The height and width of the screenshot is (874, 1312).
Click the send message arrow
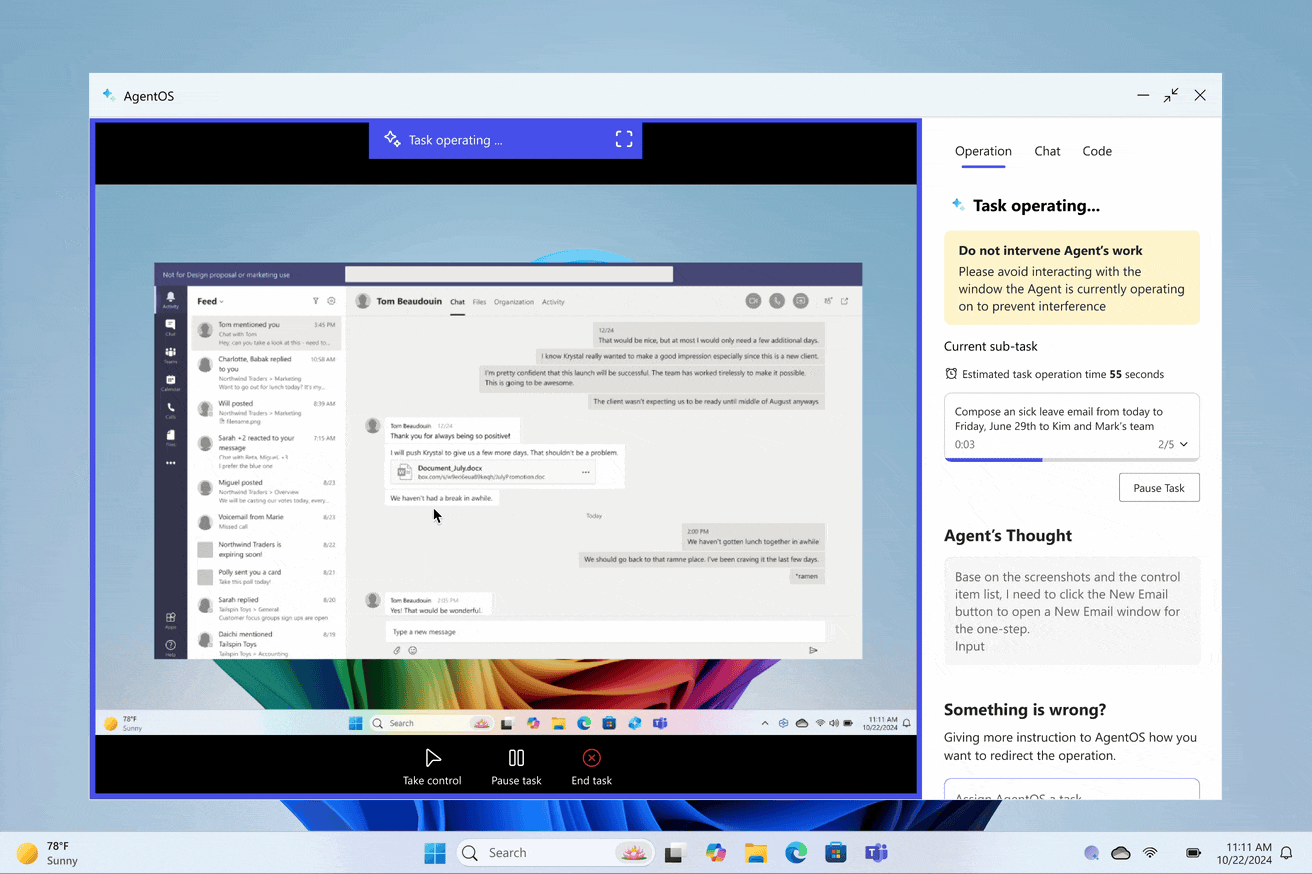tap(813, 650)
